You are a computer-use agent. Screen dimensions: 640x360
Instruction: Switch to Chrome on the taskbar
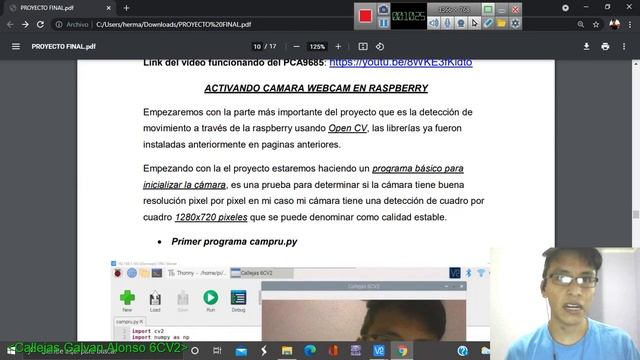click(402, 351)
